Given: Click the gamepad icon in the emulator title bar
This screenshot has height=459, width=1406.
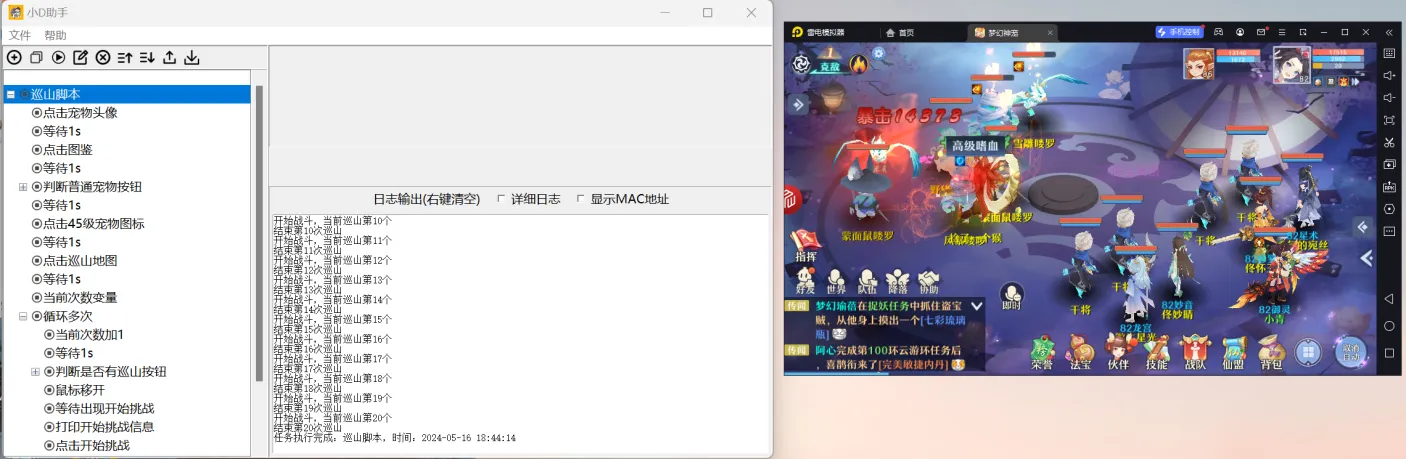Looking at the screenshot, I should pos(1219,32).
